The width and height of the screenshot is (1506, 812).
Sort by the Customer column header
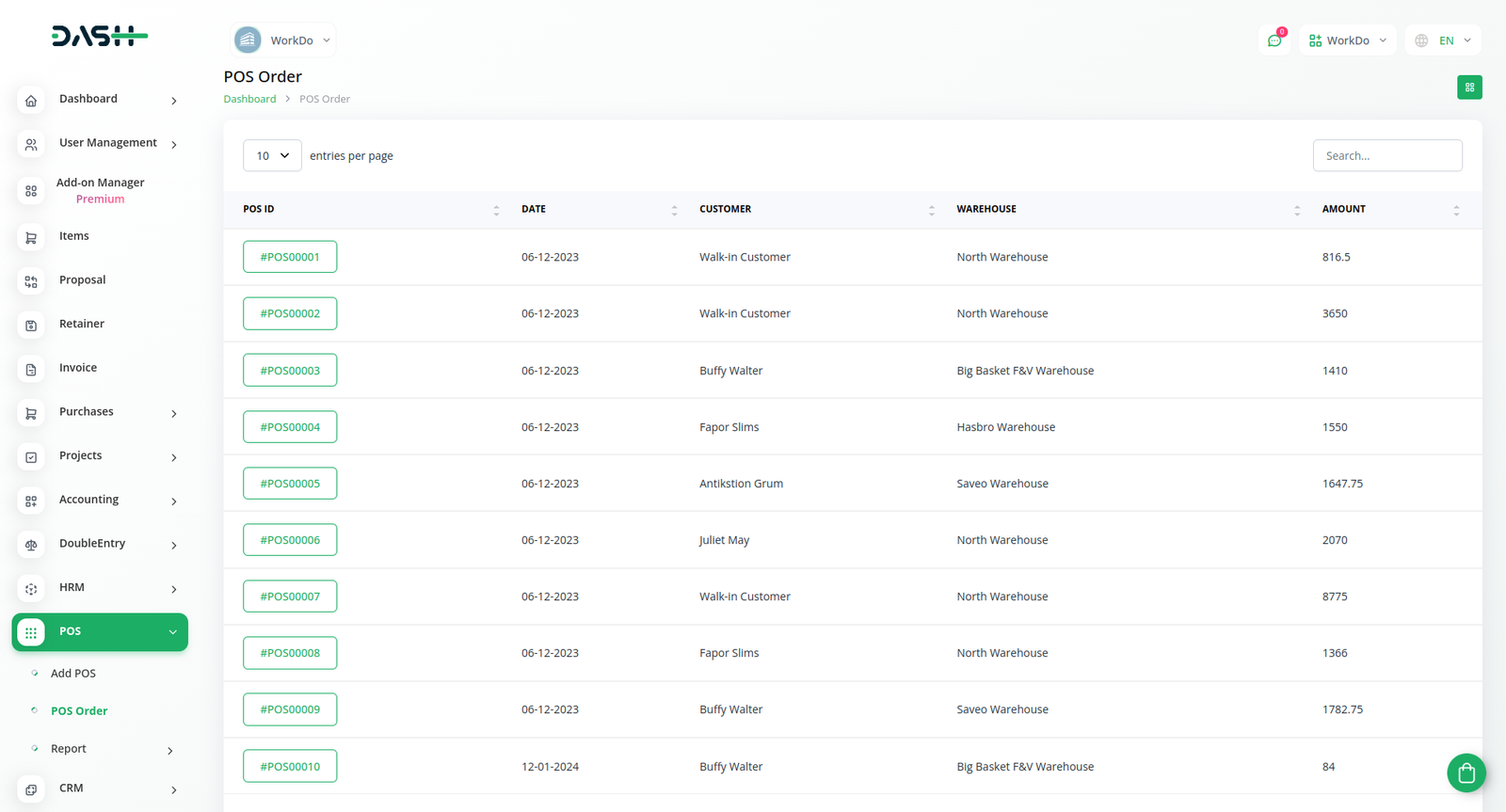(x=725, y=209)
